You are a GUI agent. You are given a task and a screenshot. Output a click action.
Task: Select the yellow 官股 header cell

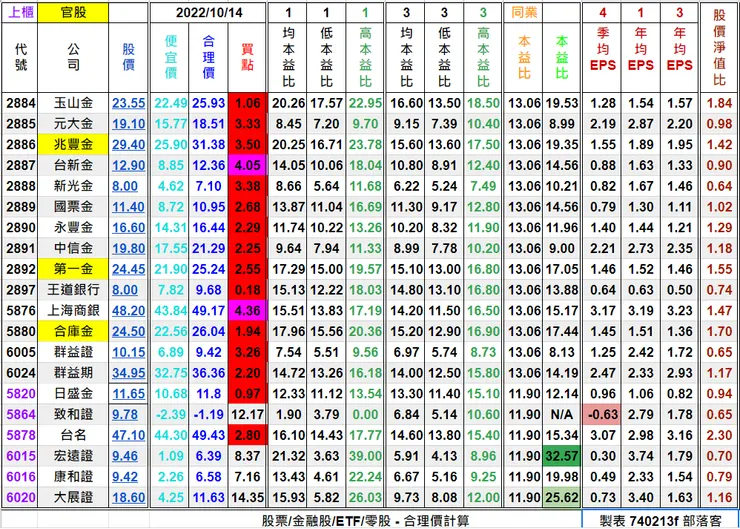click(73, 12)
